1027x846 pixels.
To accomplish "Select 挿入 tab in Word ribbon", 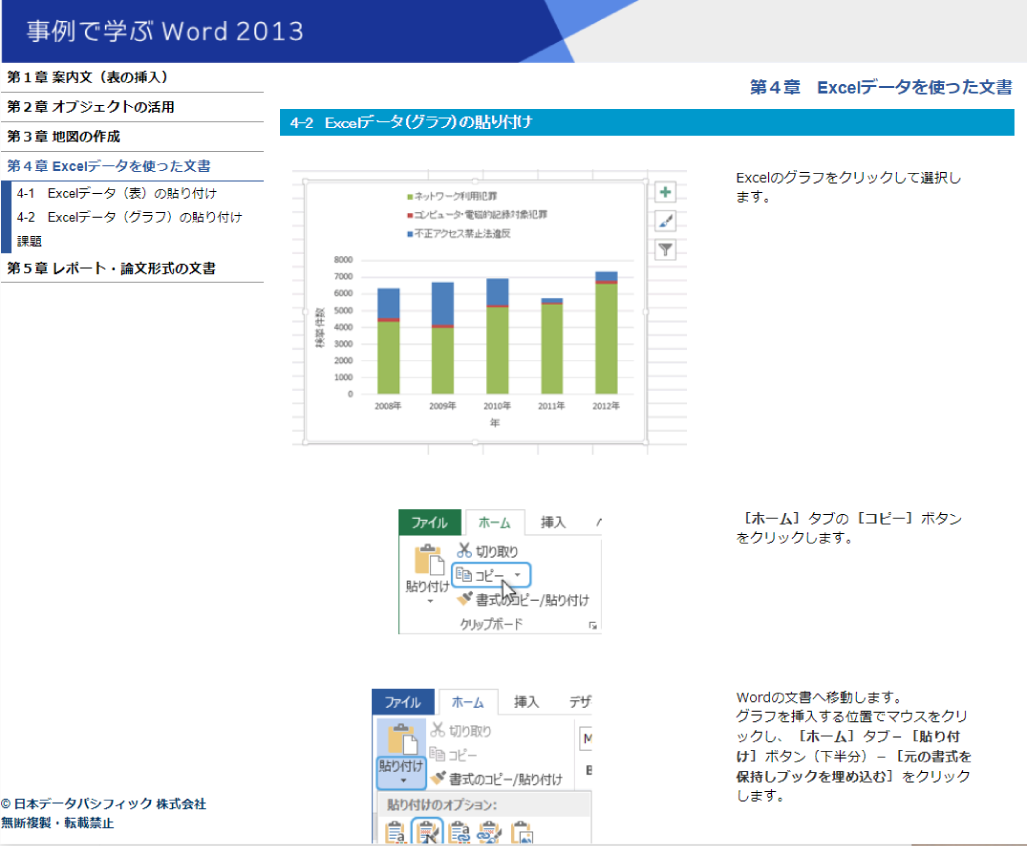I will pyautogui.click(x=526, y=702).
